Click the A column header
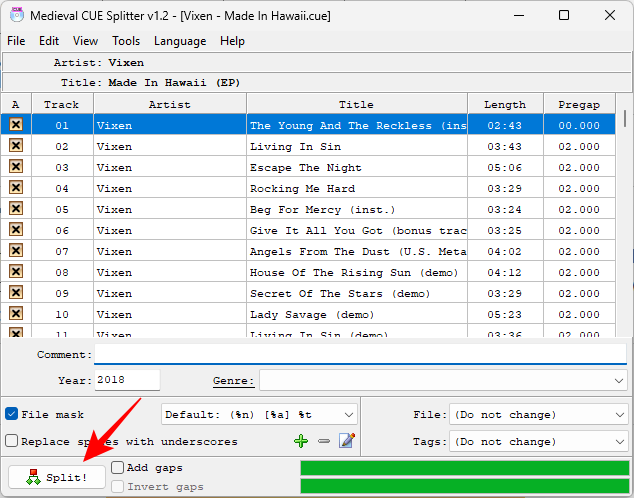Image resolution: width=634 pixels, height=498 pixels. pos(16,104)
